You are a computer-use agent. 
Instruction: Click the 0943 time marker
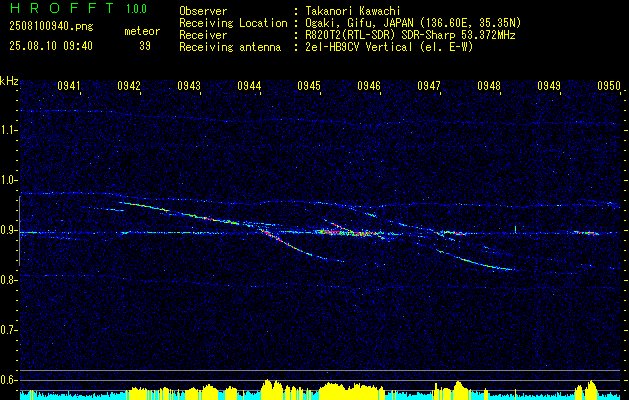point(189,86)
